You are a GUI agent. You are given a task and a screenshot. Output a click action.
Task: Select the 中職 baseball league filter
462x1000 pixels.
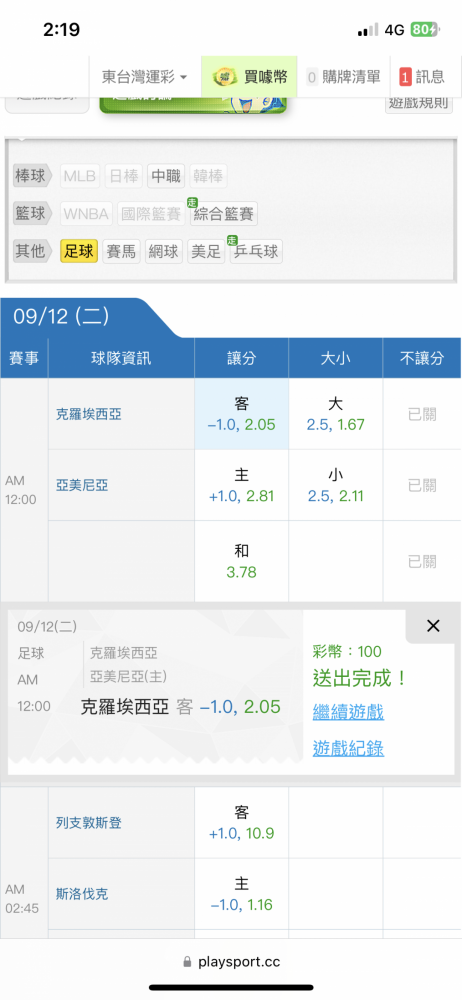(167, 177)
